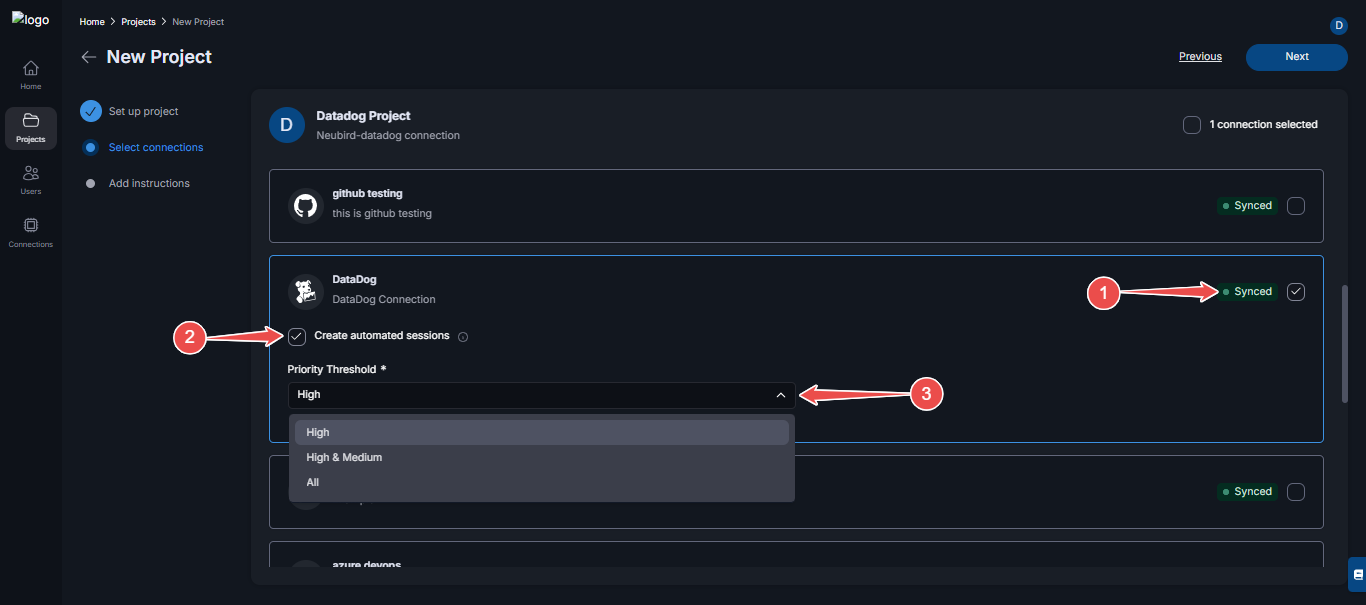Open the user avatar D at top right
Image resolution: width=1366 pixels, height=605 pixels.
[1338, 25]
